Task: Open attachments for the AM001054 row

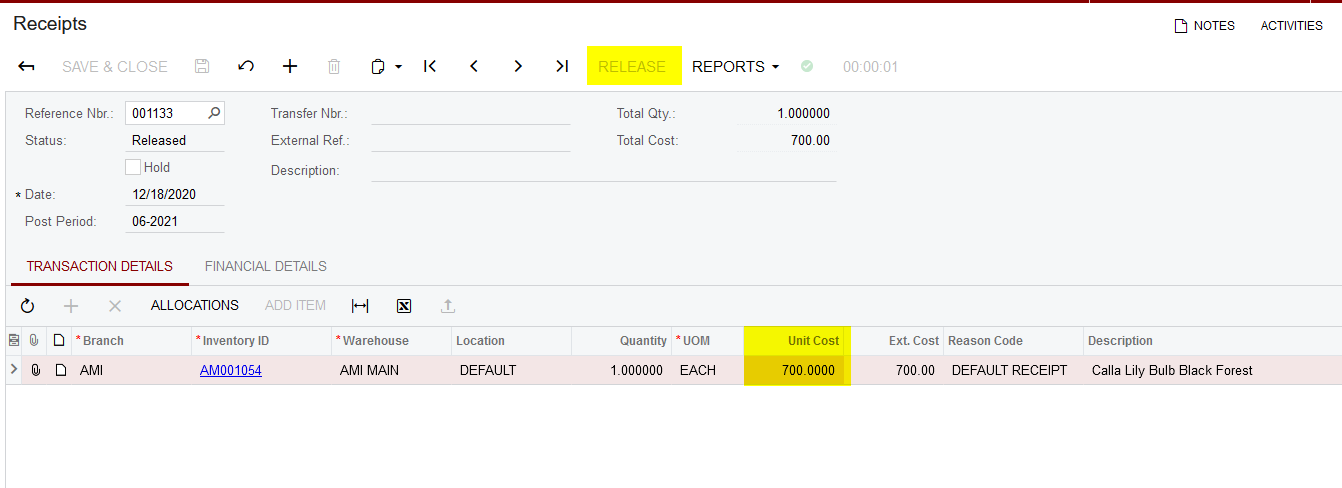Action: click(x=35, y=370)
